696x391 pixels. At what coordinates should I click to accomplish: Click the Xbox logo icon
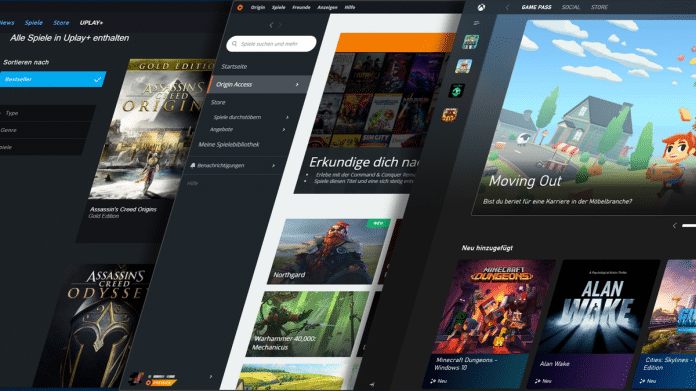coord(481,7)
